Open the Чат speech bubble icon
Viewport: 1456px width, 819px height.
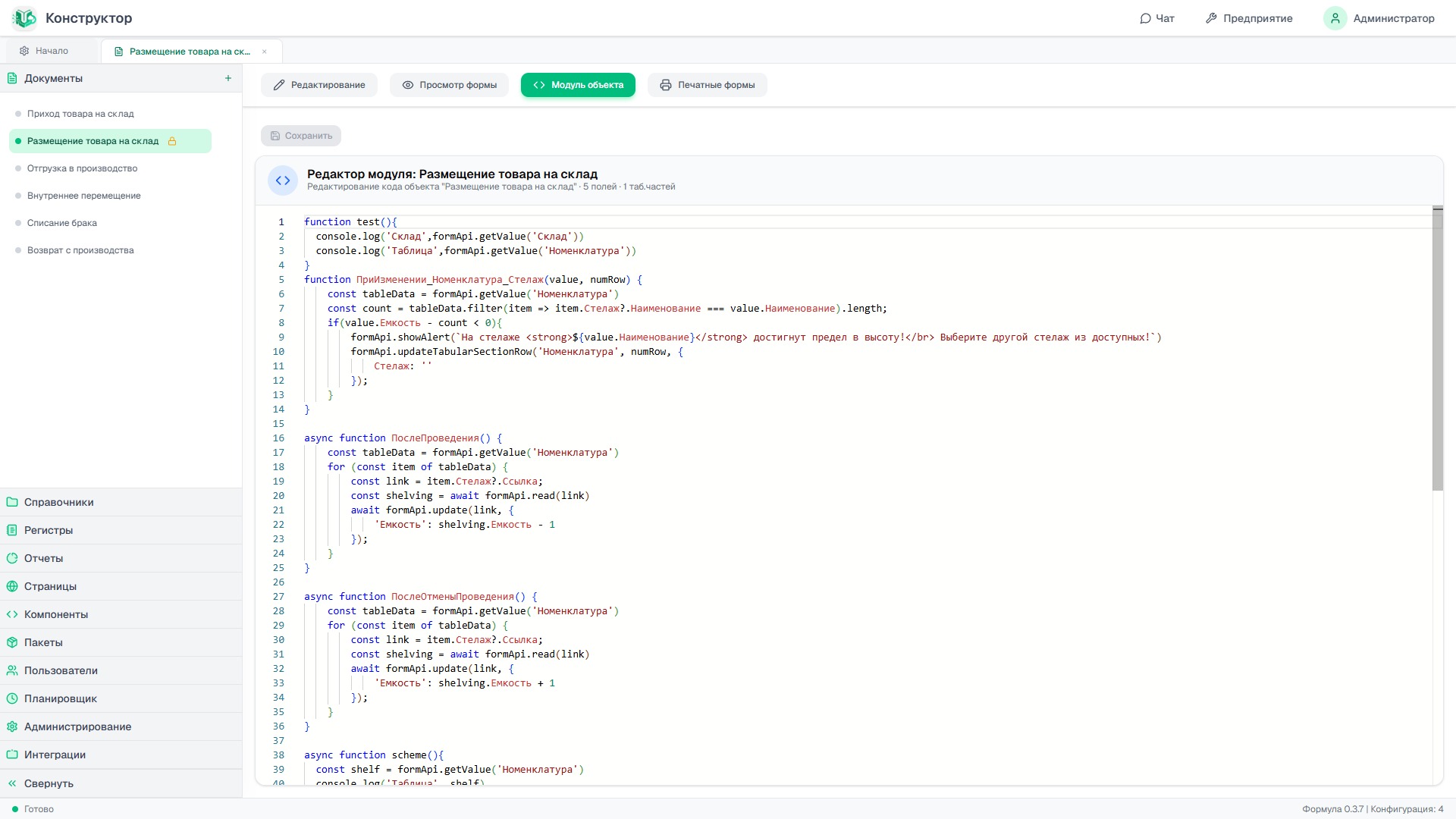1145,18
